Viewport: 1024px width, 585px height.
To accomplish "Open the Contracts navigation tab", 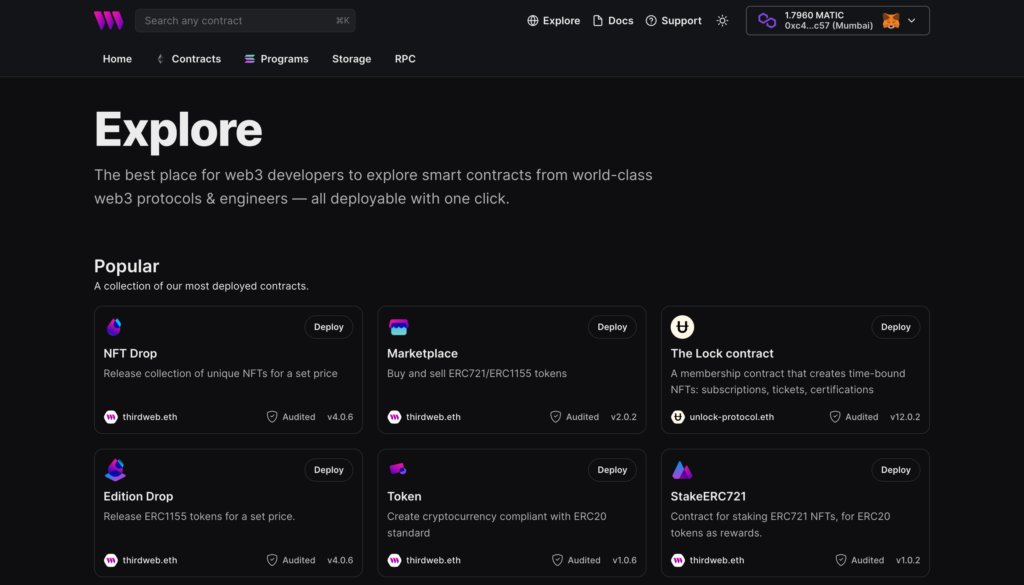I will (188, 59).
